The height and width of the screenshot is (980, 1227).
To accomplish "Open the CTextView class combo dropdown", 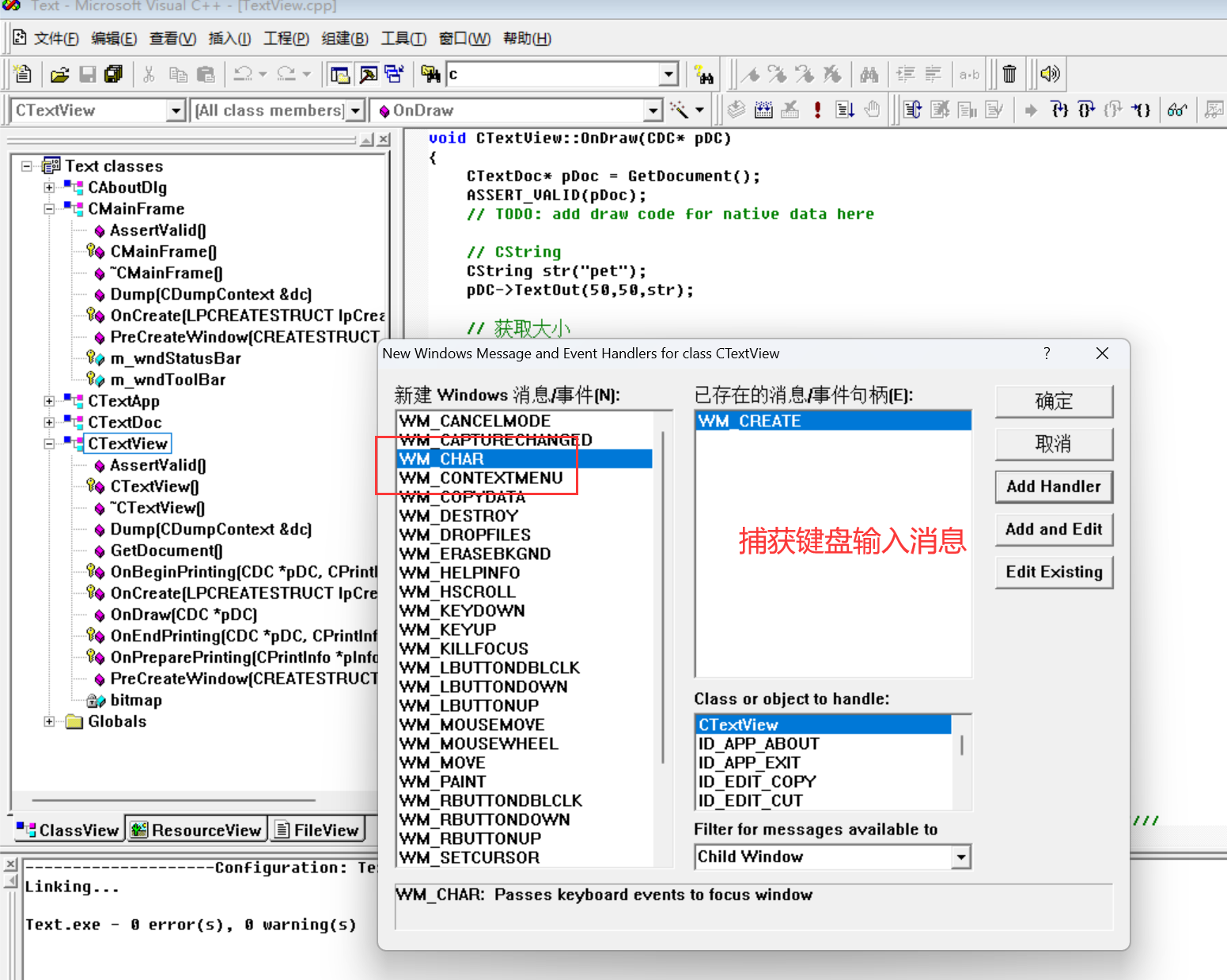I will tap(177, 111).
